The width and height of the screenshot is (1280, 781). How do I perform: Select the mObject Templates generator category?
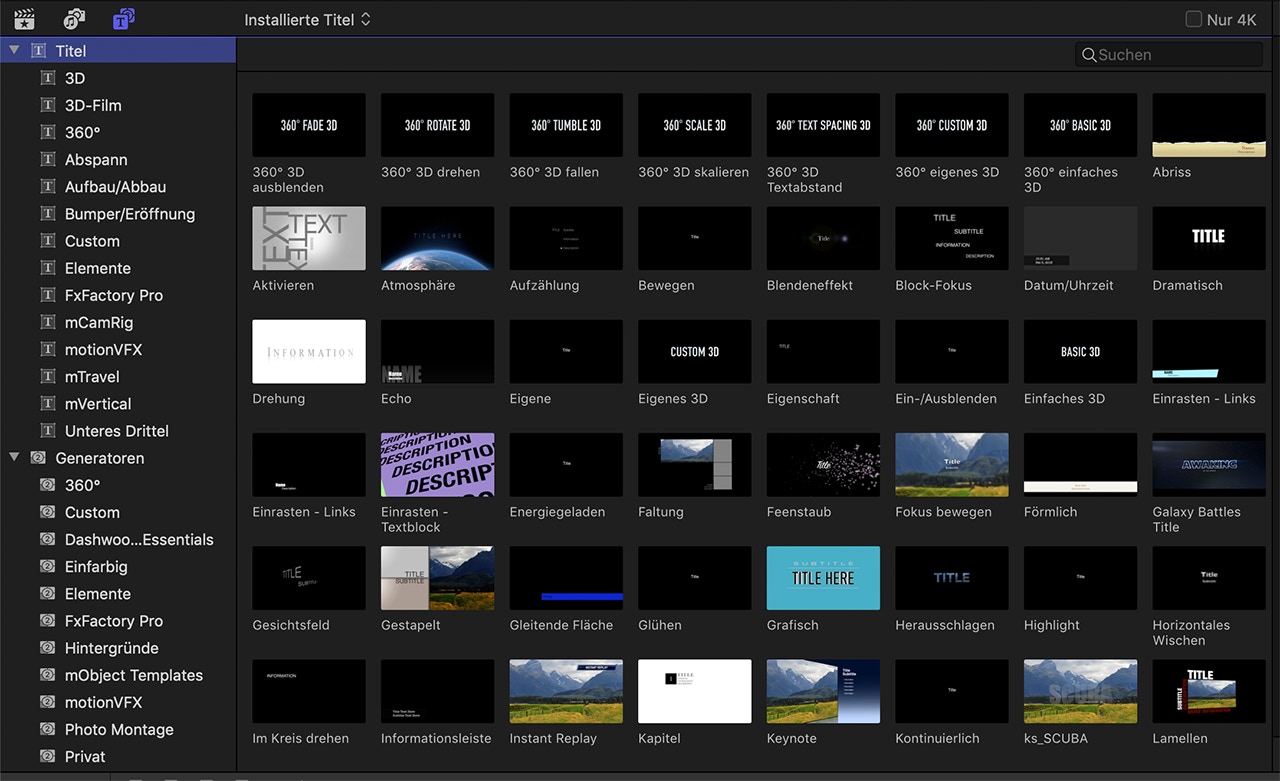133,675
